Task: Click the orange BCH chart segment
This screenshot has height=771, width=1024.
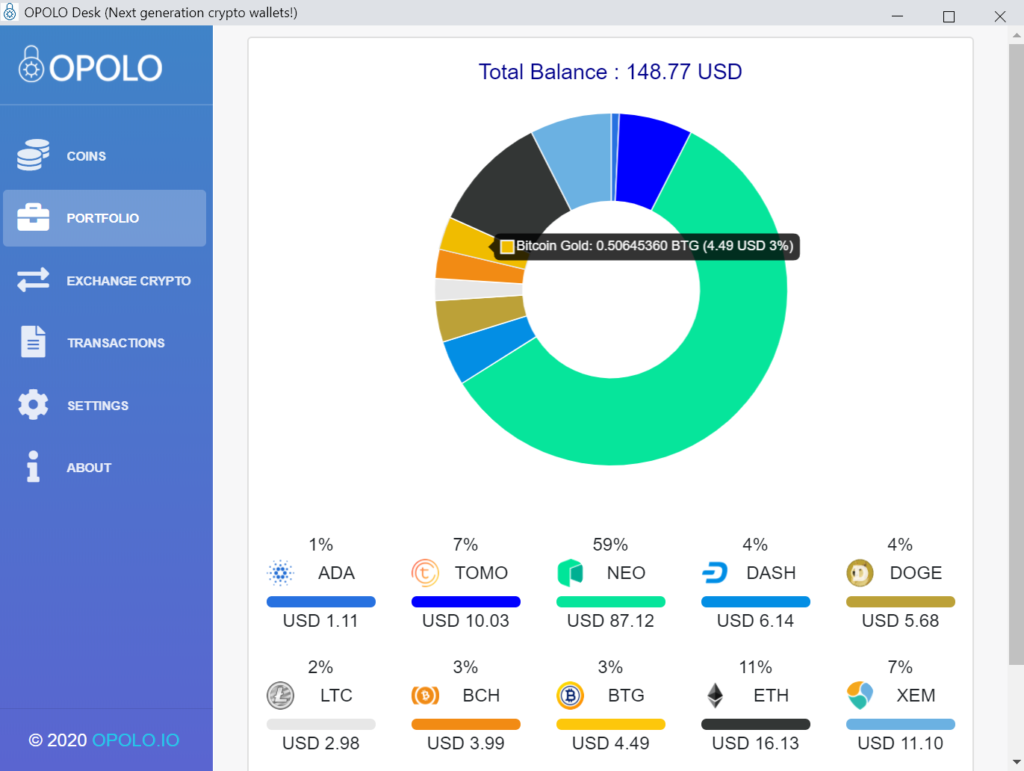Action: point(479,266)
